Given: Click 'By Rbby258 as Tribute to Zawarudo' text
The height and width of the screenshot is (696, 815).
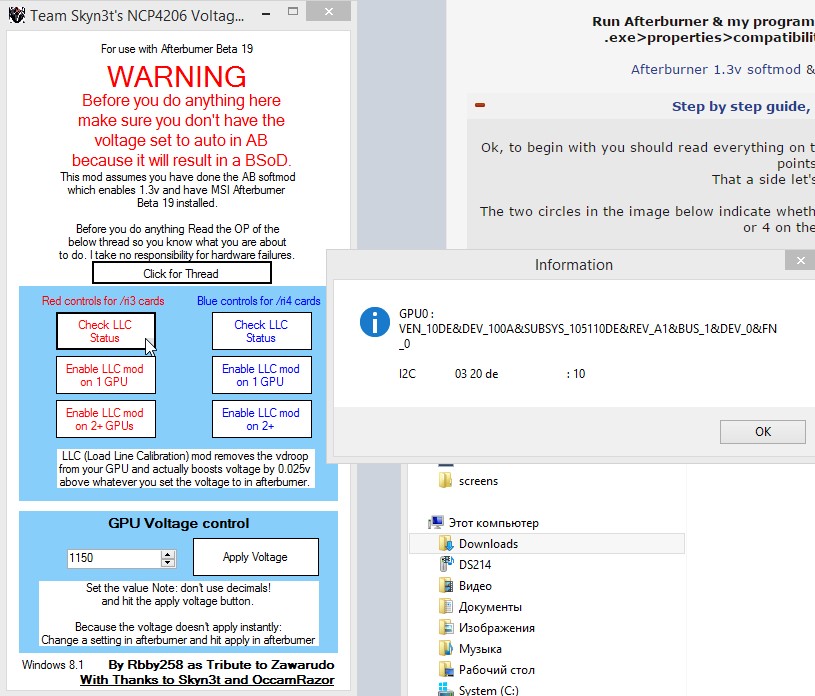Looking at the screenshot, I should point(221,665).
